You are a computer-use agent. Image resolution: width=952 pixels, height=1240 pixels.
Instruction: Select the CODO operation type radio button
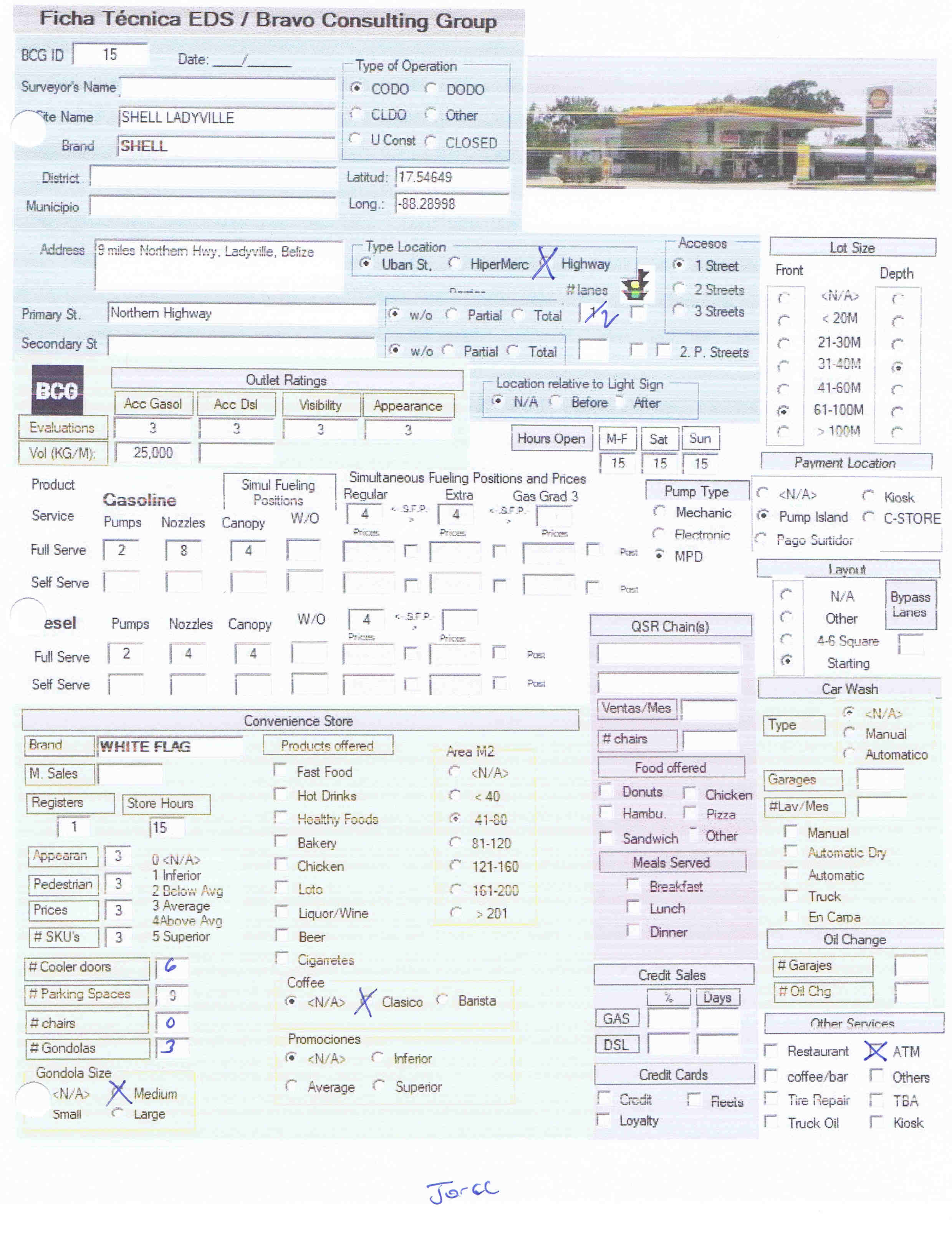[x=356, y=88]
